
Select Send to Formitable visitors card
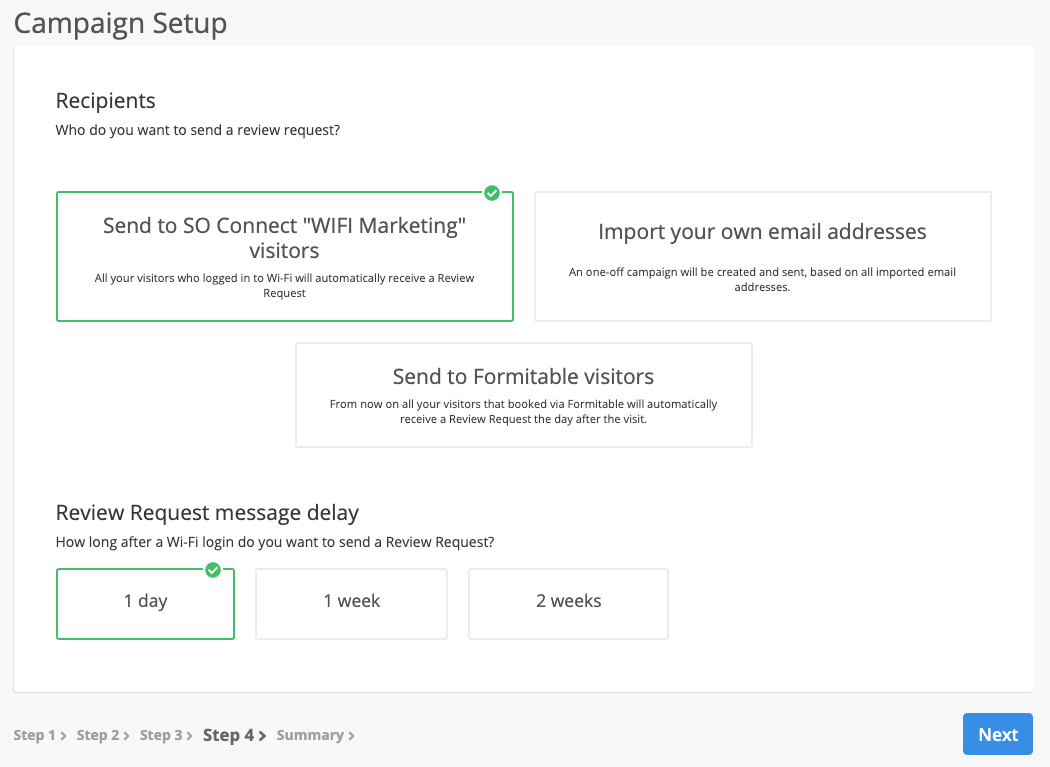524,395
